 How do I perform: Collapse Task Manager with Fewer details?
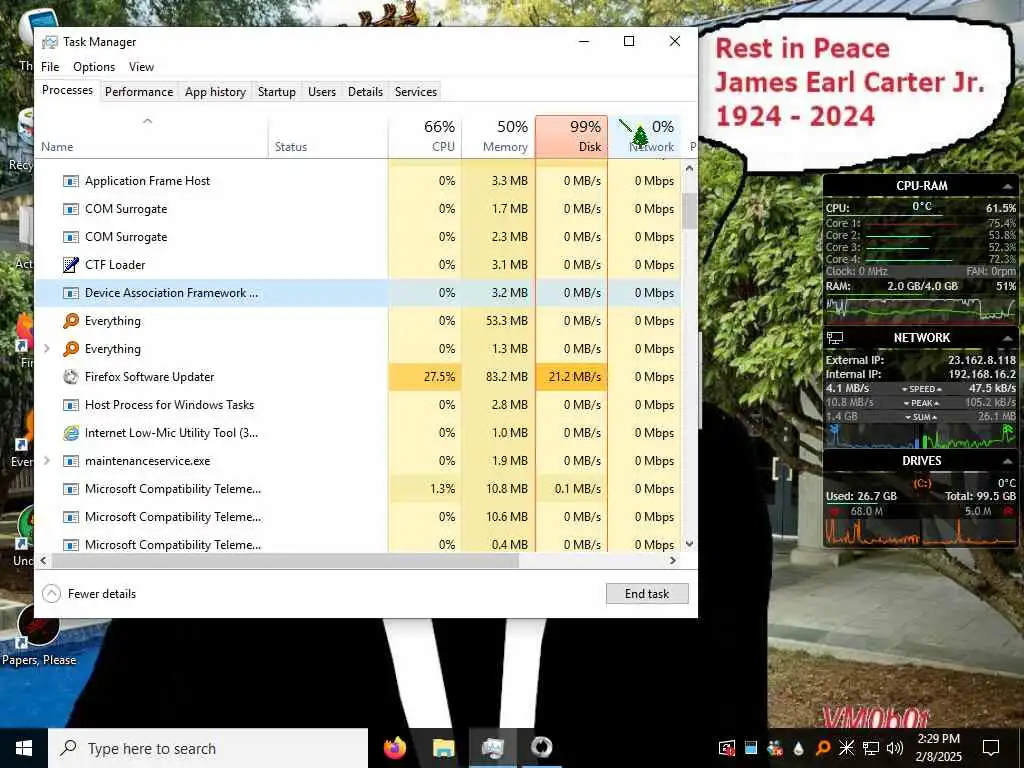[x=89, y=594]
